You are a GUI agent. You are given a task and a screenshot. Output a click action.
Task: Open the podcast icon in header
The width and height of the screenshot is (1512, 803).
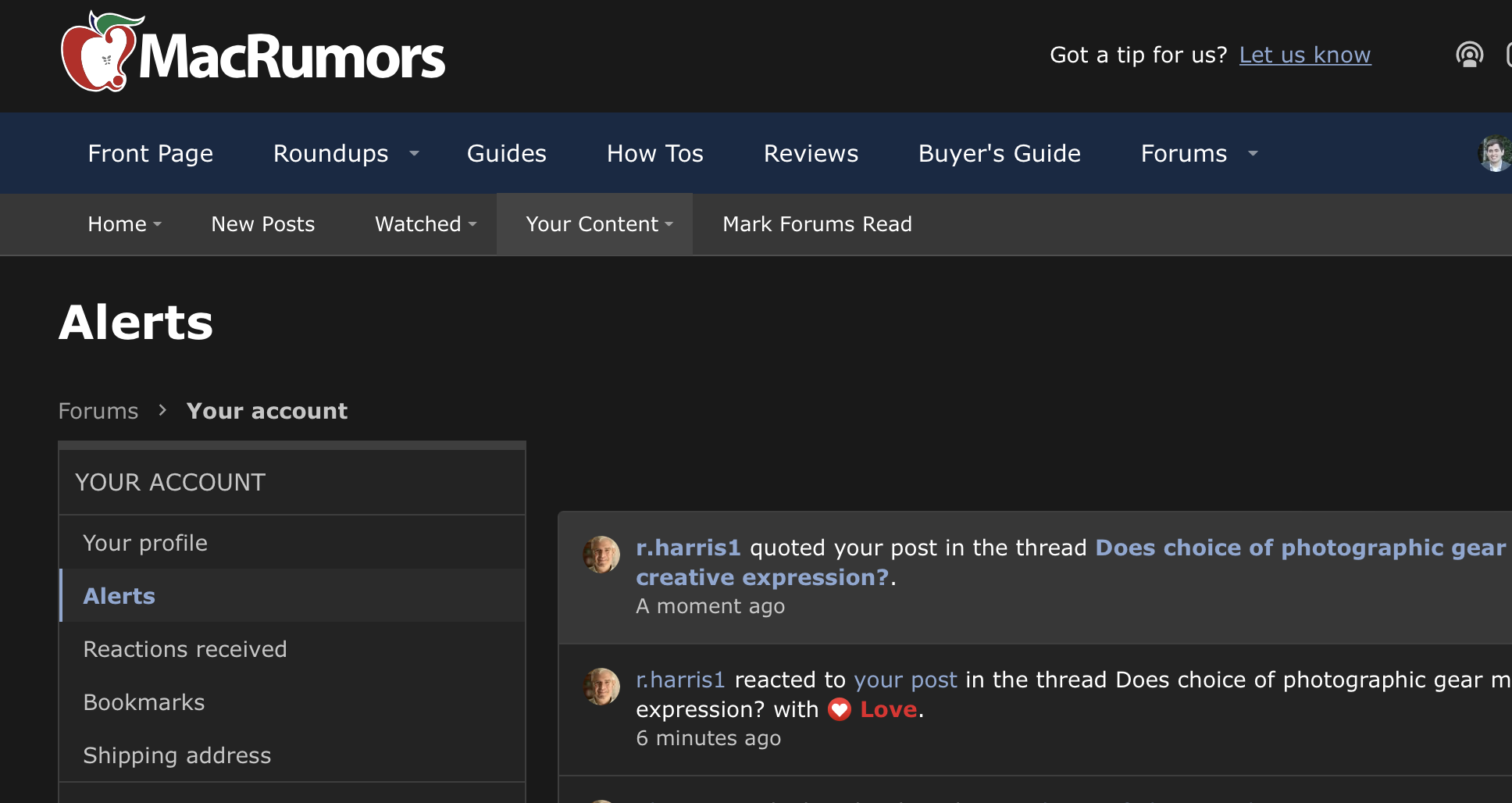click(x=1469, y=55)
